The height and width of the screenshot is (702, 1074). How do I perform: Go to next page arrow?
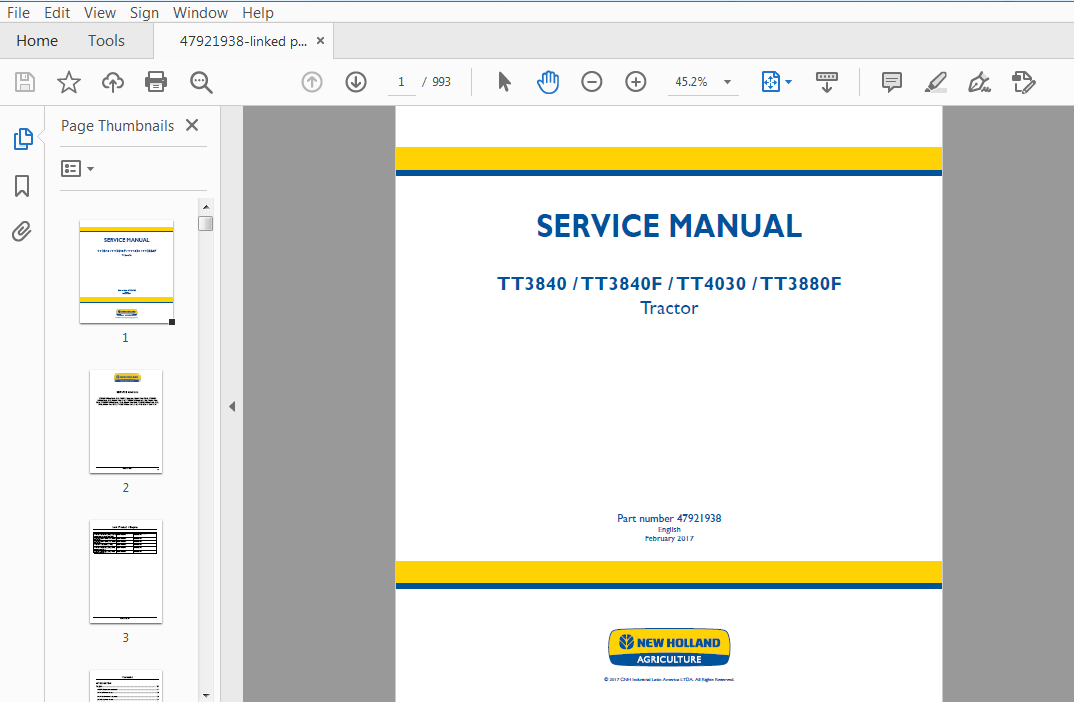coord(355,82)
